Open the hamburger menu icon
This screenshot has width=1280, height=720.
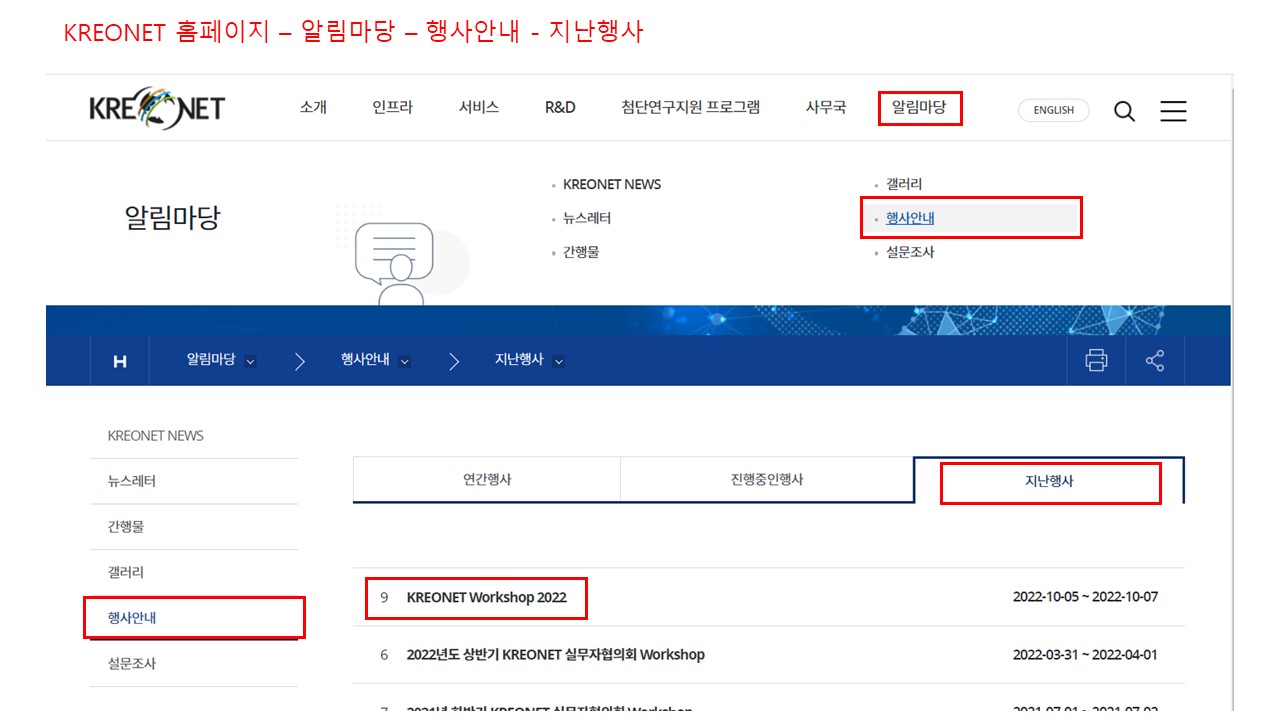click(x=1173, y=111)
